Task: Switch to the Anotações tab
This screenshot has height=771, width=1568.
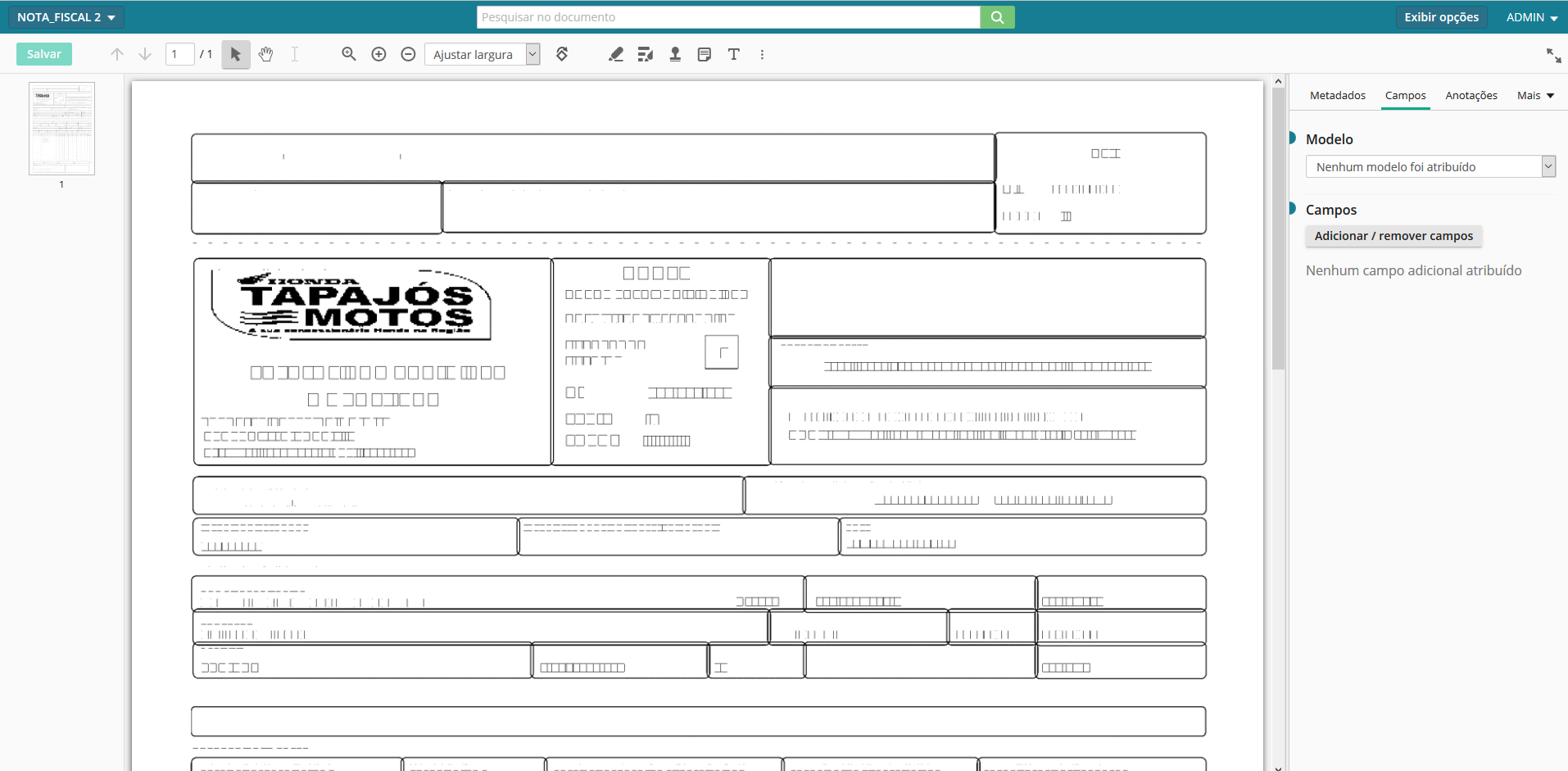Action: [1471, 95]
